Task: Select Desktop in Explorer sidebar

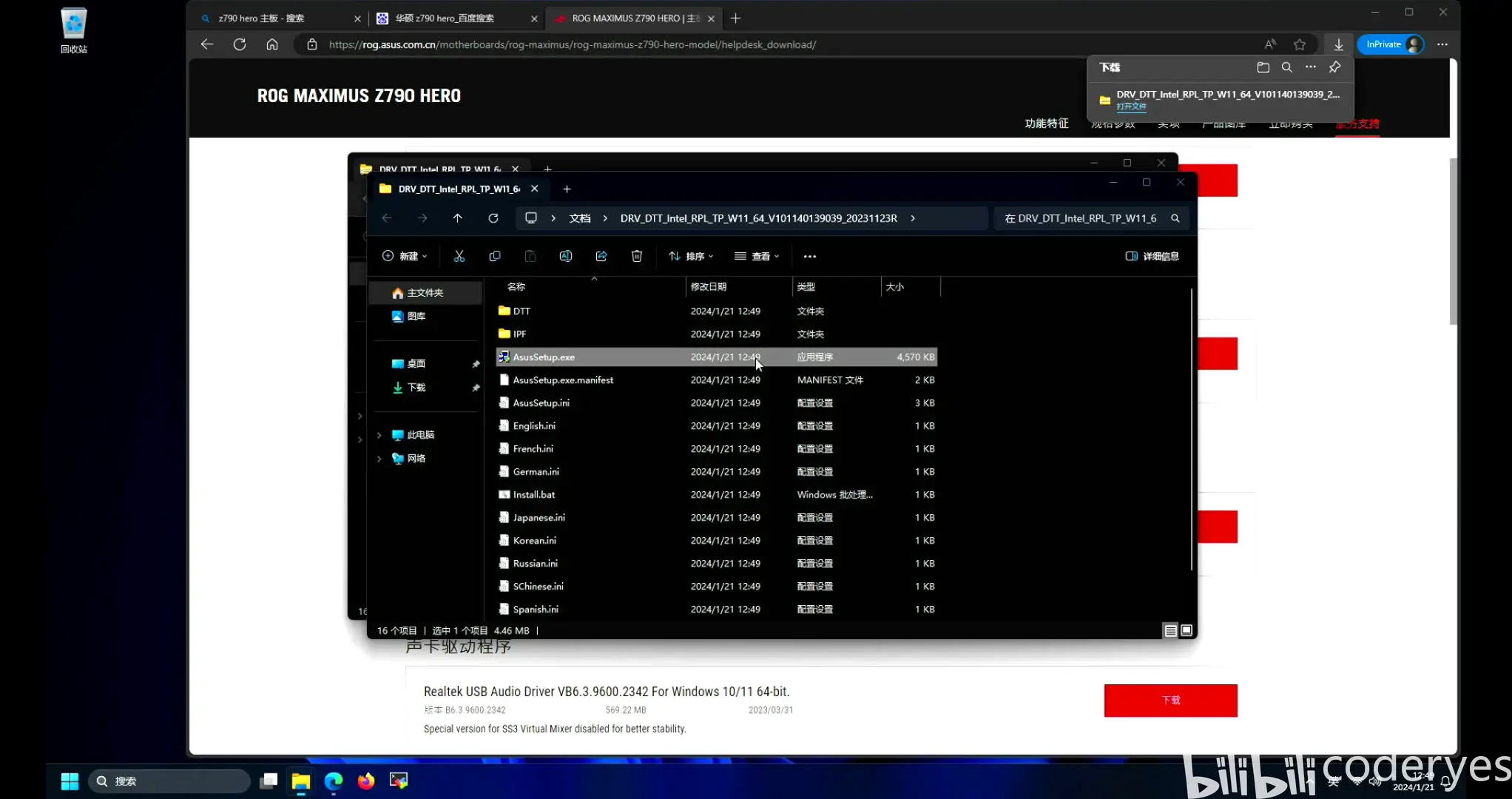Action: point(416,364)
